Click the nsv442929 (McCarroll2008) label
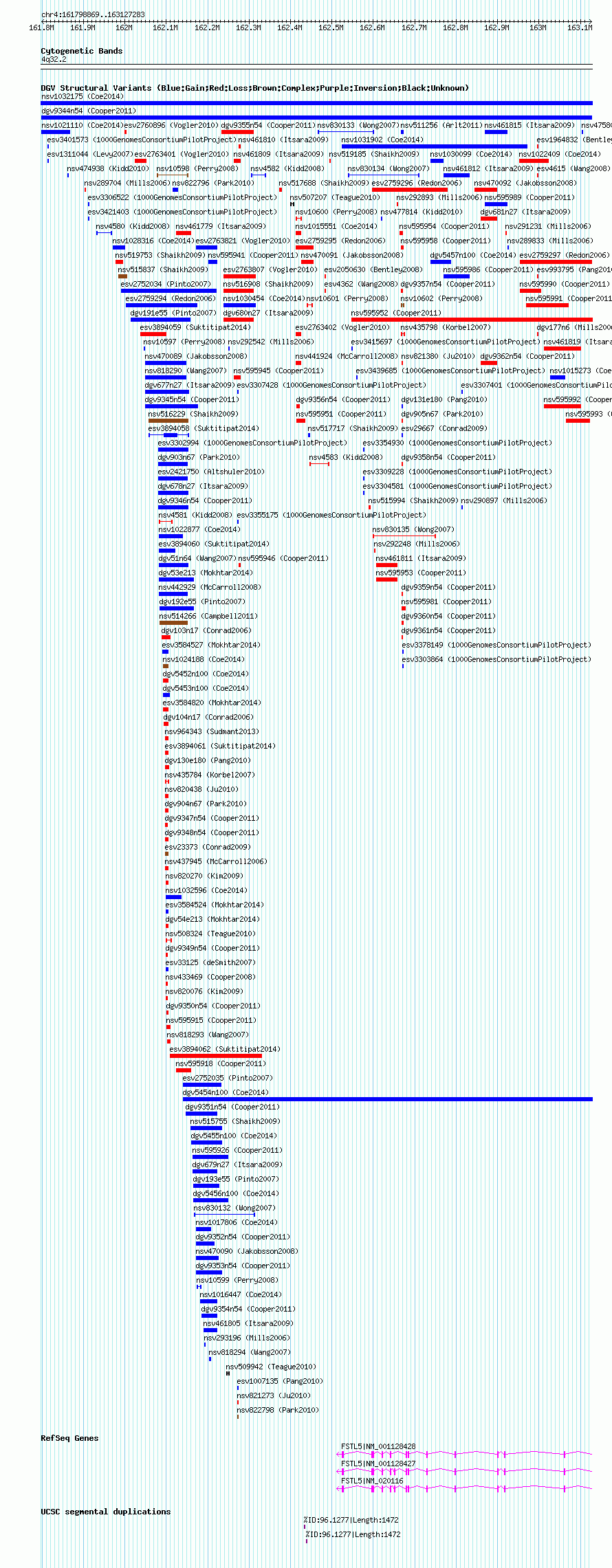 click(210, 587)
